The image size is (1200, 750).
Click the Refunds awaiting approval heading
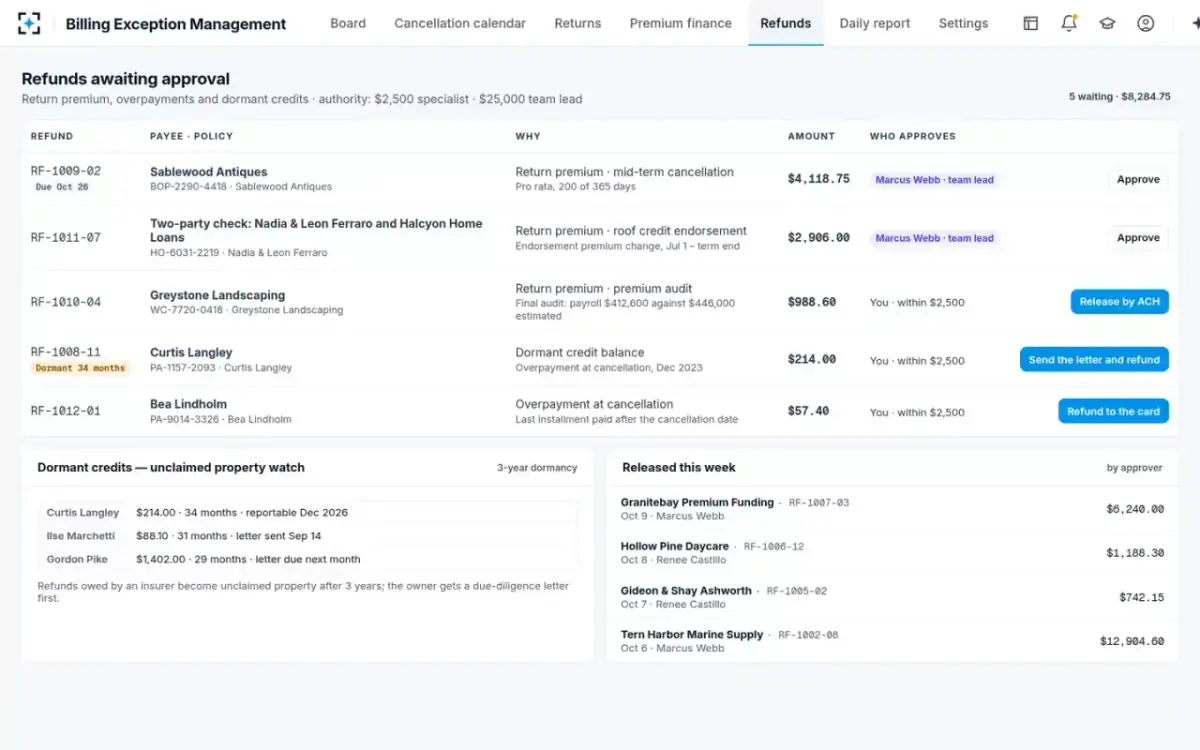(x=126, y=79)
